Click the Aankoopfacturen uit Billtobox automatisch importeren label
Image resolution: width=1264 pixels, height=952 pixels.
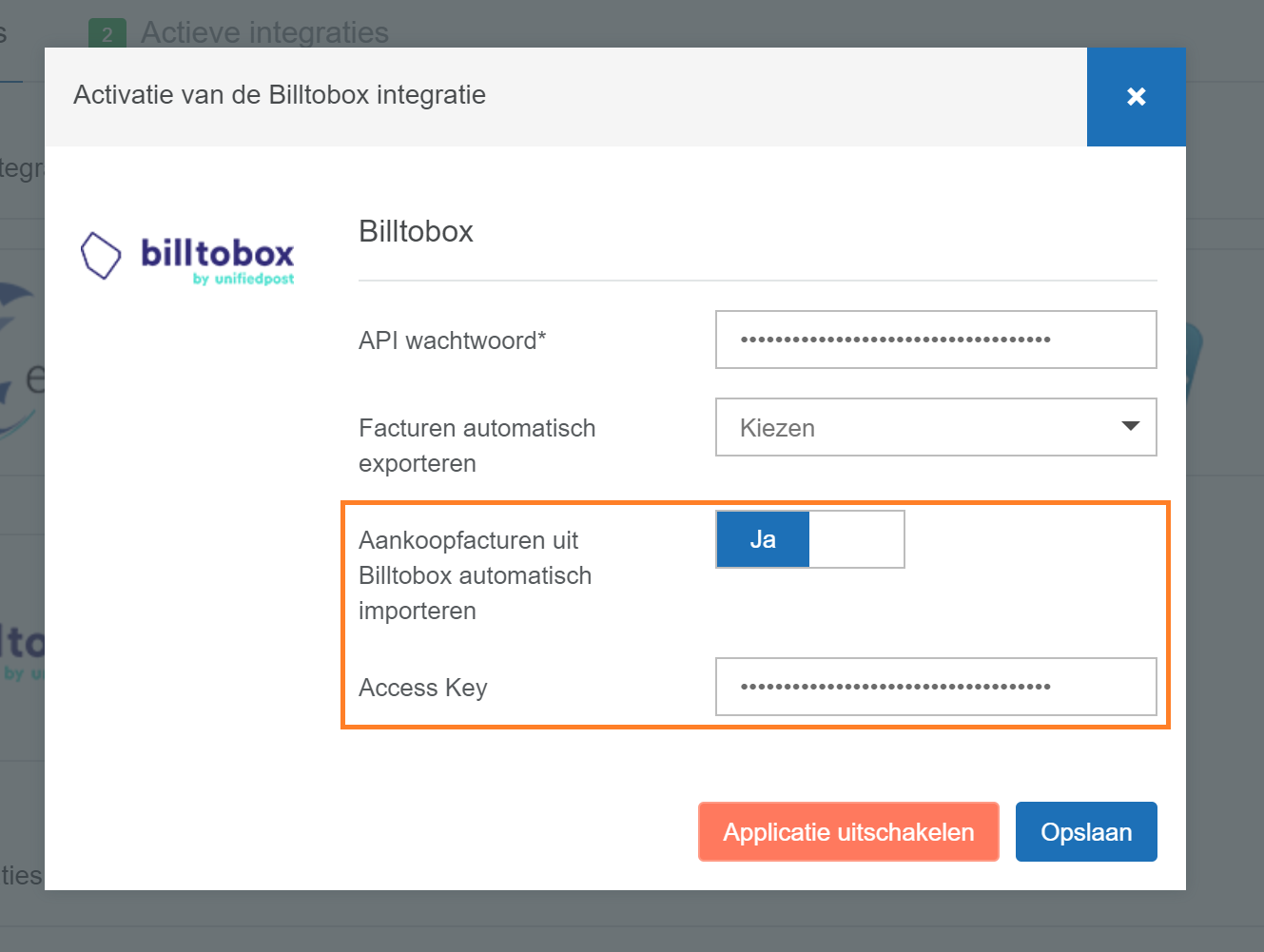tap(476, 575)
